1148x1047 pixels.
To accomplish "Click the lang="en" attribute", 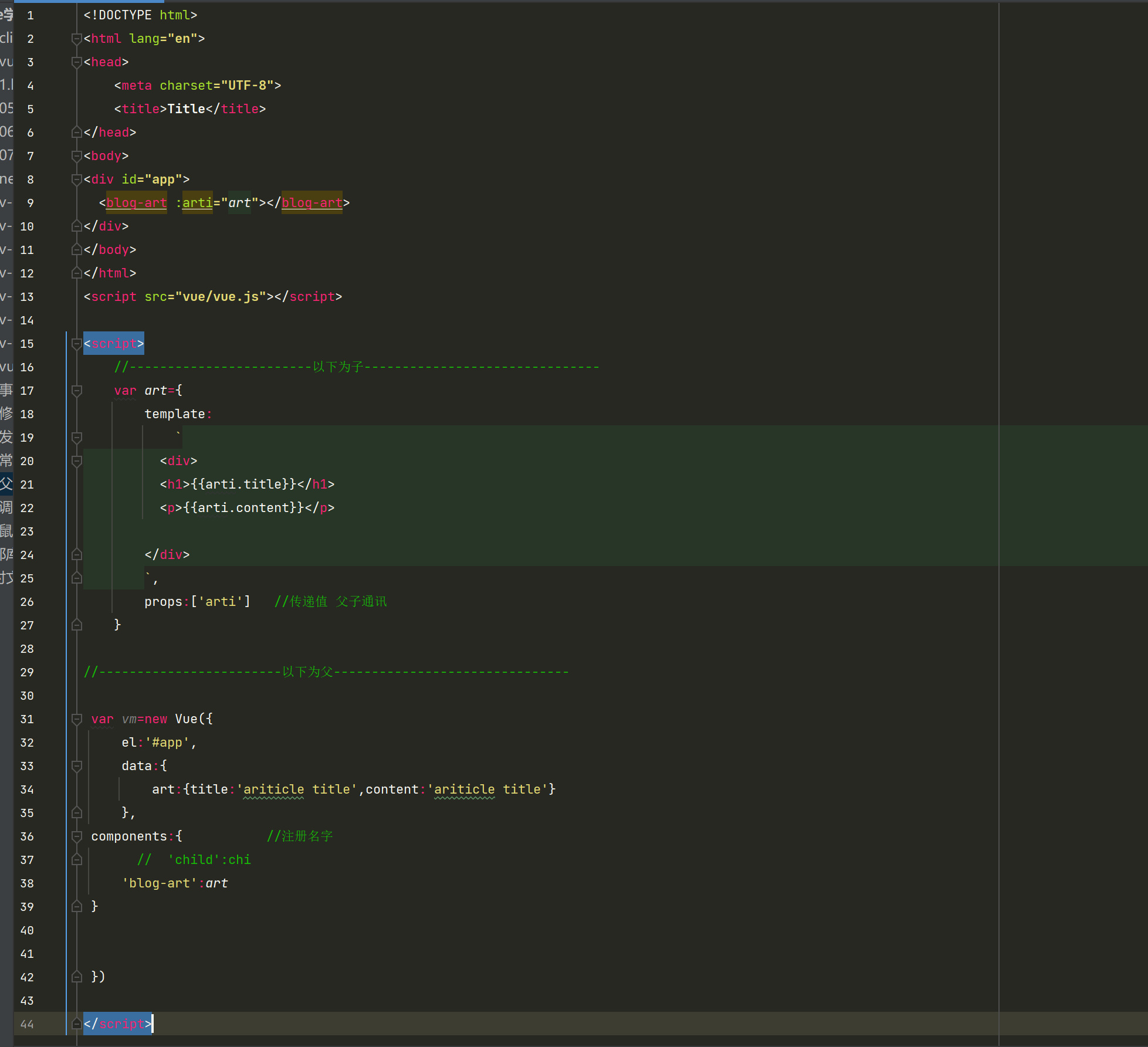I will point(163,39).
